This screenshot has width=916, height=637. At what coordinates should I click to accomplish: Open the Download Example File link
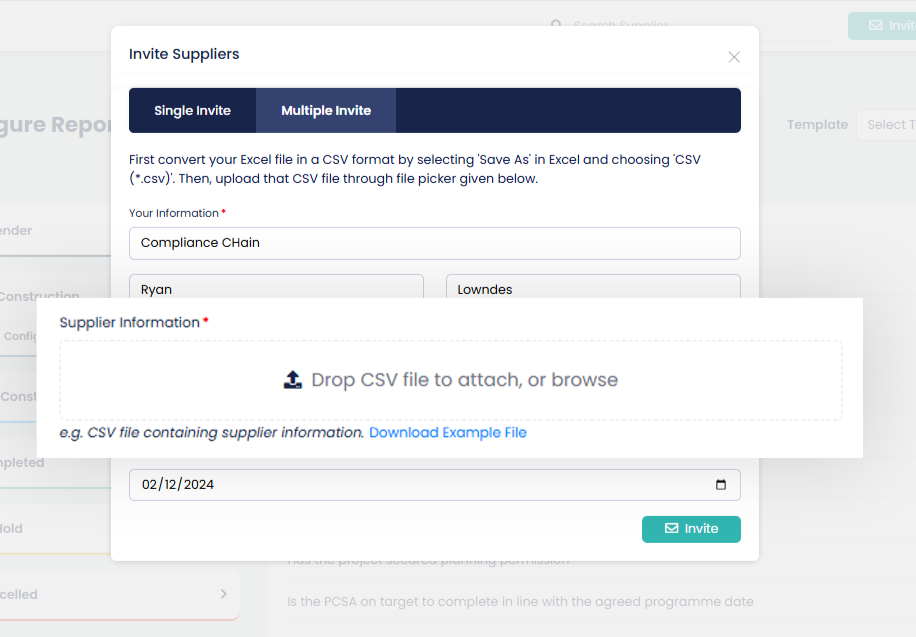click(448, 432)
